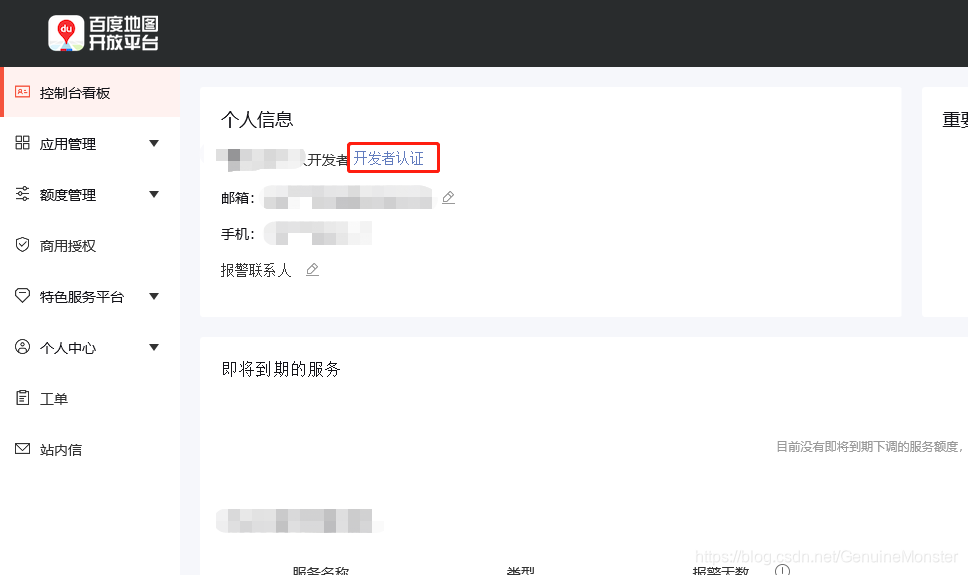This screenshot has height=575, width=968.
Task: Click the 特色服务平台 icon in sidebar
Action: click(22, 295)
